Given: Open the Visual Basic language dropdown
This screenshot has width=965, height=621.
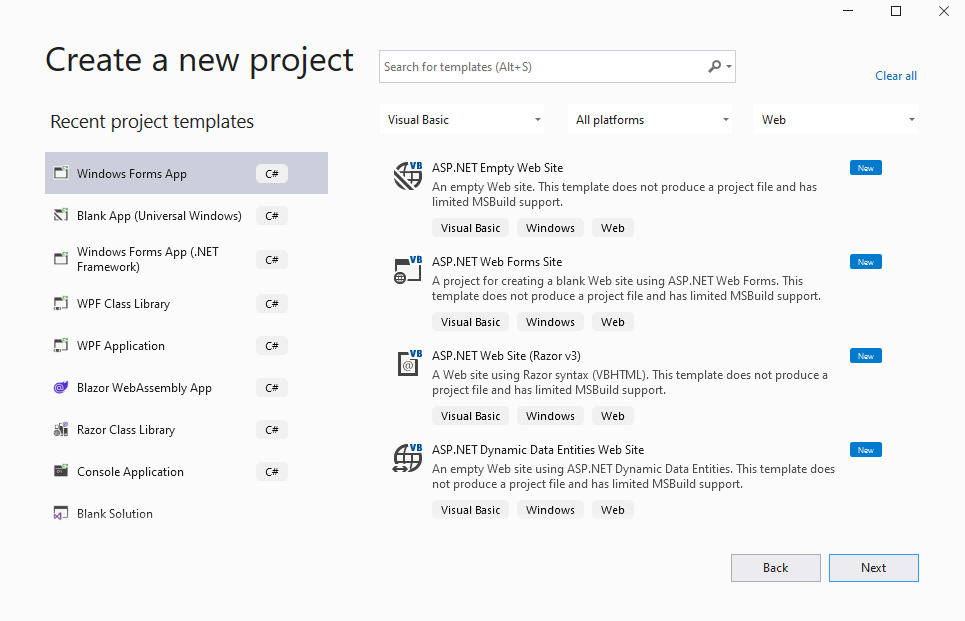Looking at the screenshot, I should click(462, 119).
